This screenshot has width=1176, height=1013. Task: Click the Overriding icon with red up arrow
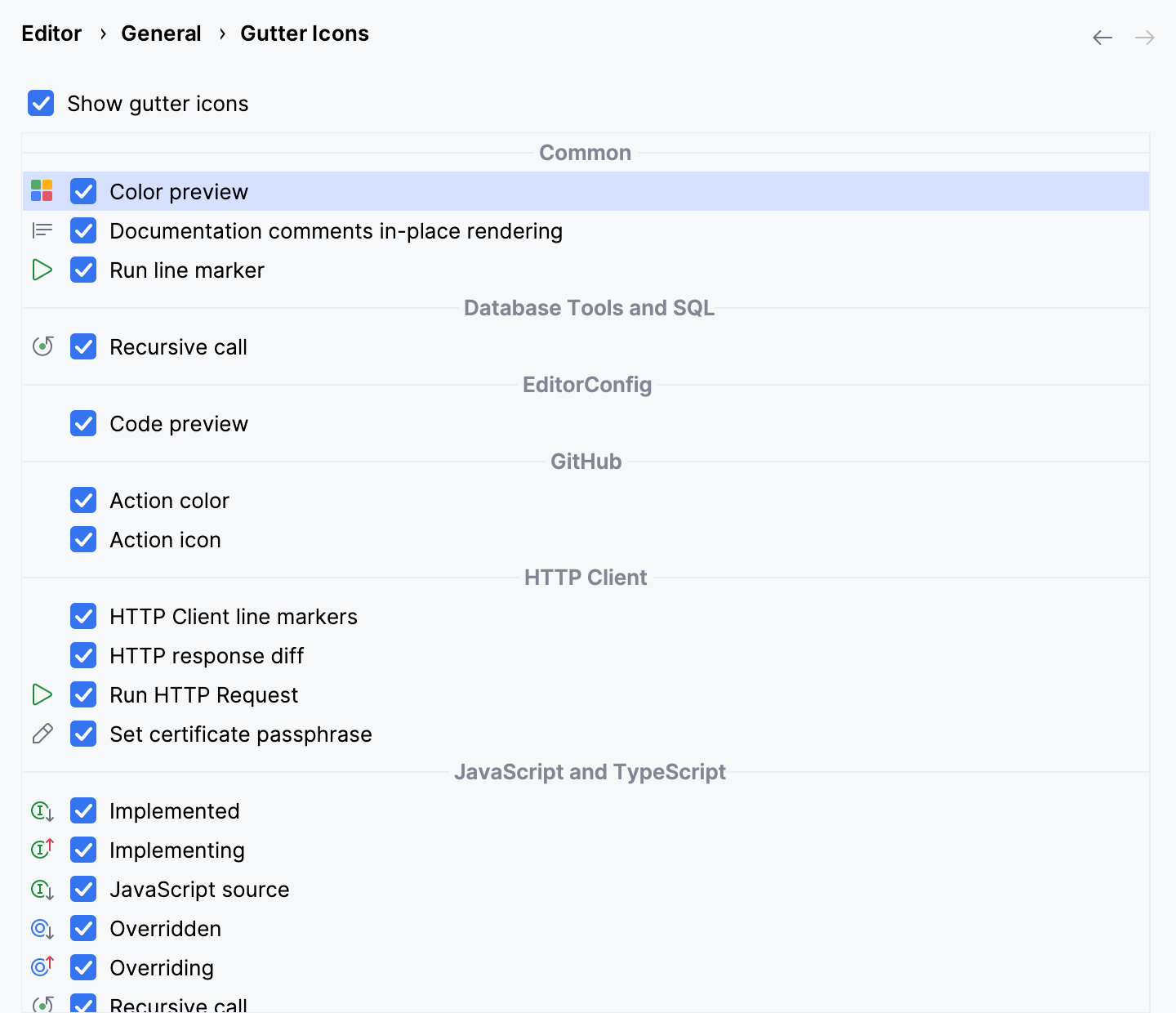pos(42,967)
